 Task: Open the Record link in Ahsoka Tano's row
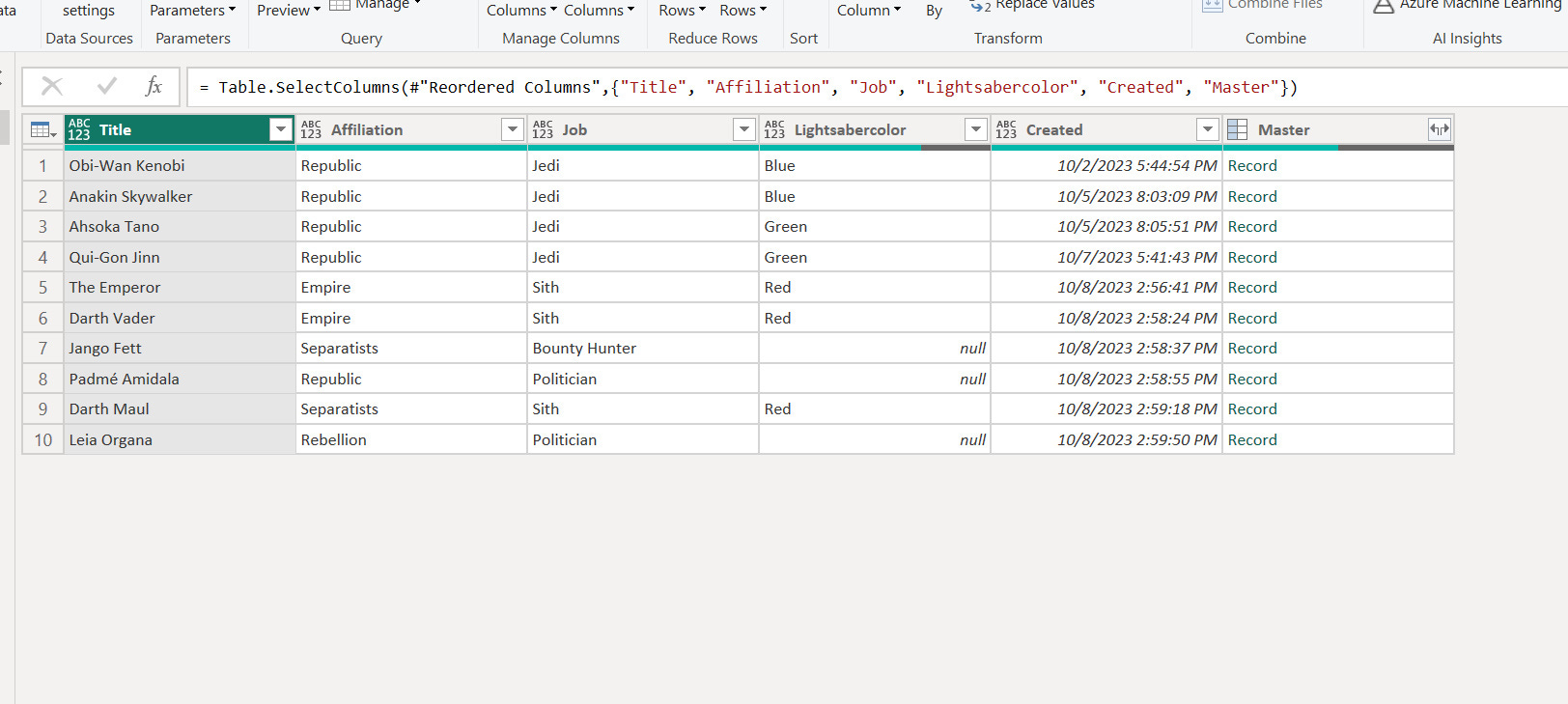click(x=1252, y=226)
